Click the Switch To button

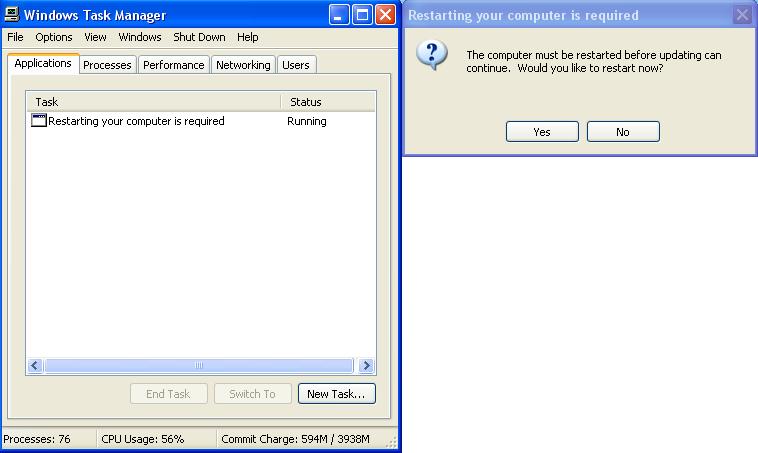click(252, 394)
